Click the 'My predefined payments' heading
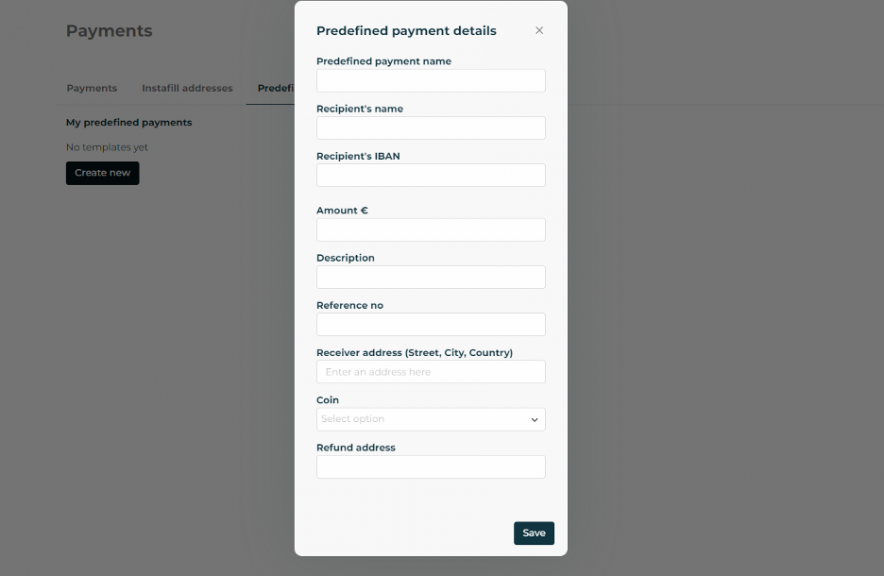884x576 pixels. point(129,122)
